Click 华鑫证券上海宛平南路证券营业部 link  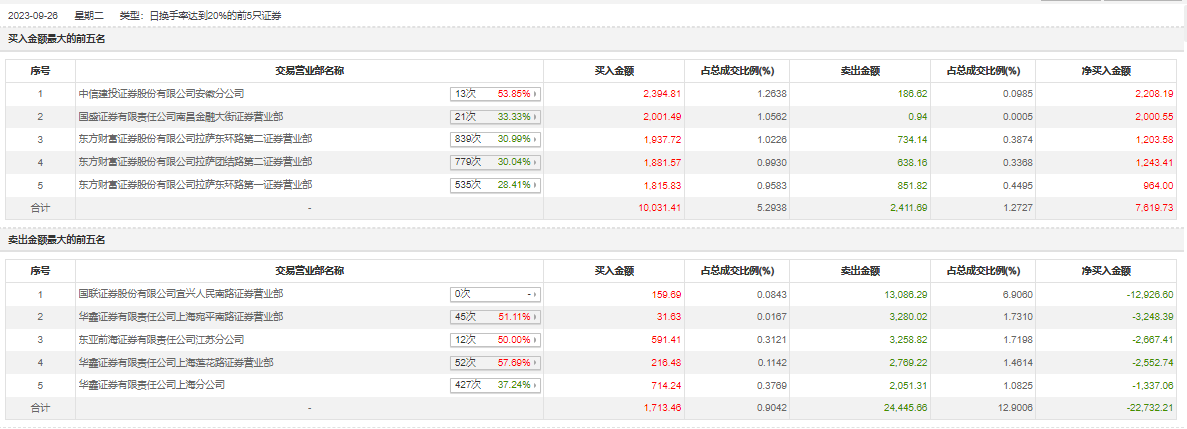tap(181, 317)
